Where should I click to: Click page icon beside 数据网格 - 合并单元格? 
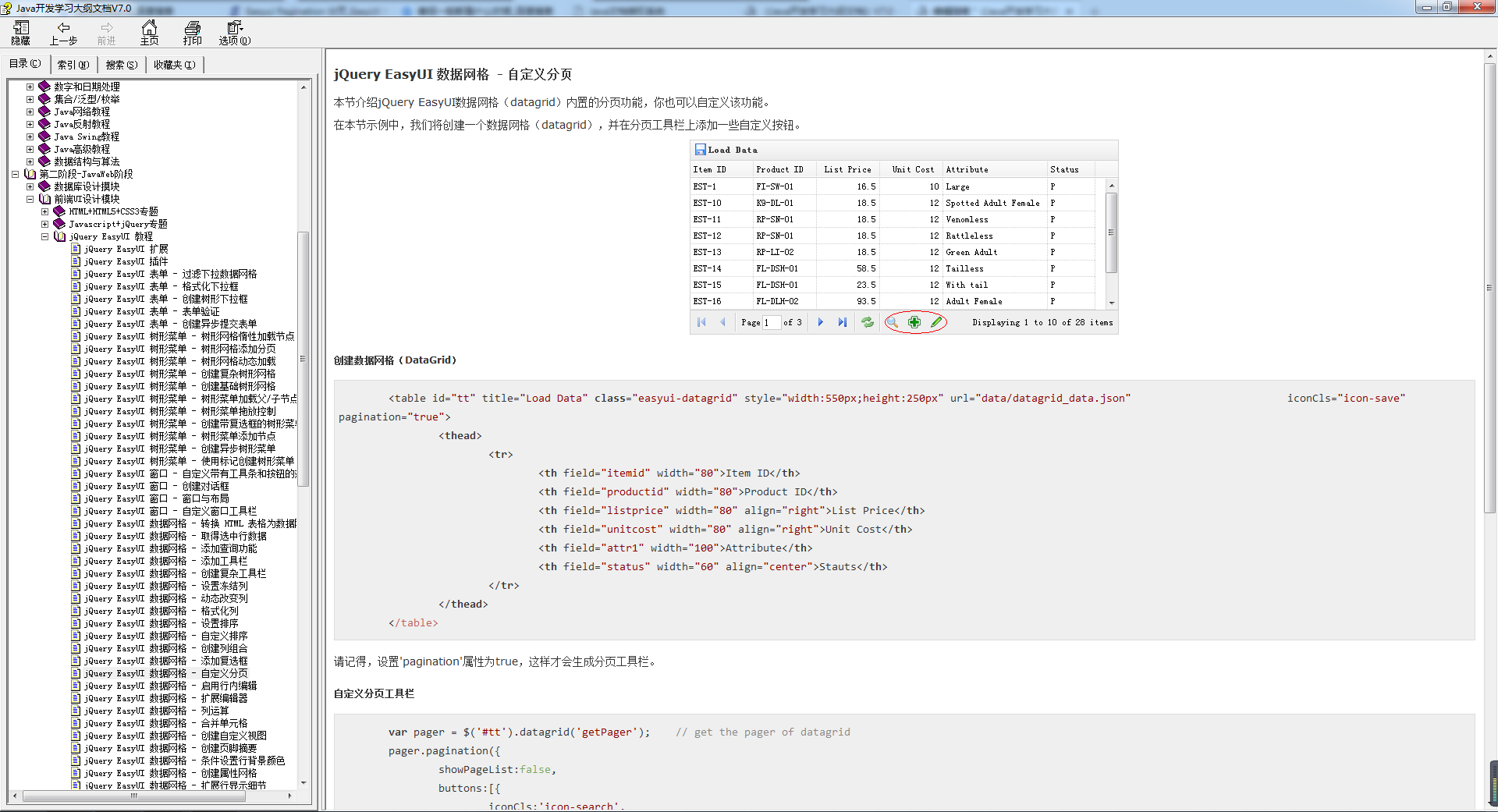click(76, 723)
